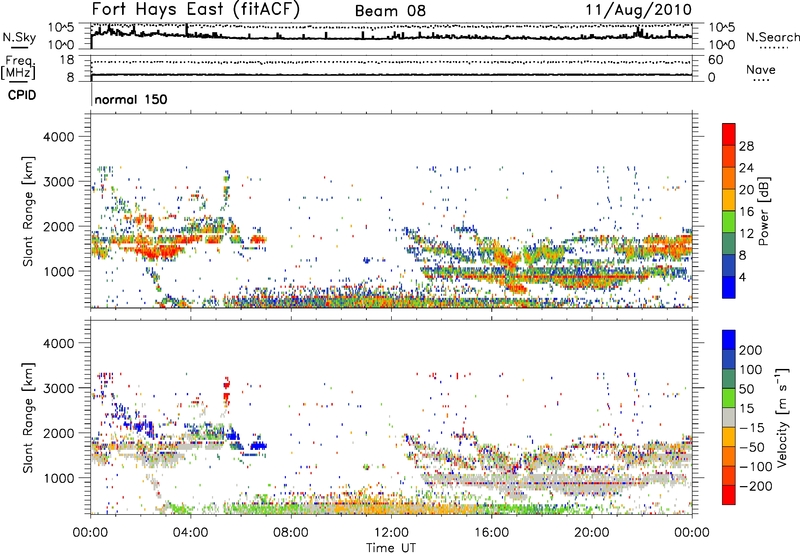Click the '50' Velocity colorbar label
Screen dimensions: 800x554
pyautogui.click(x=746, y=389)
